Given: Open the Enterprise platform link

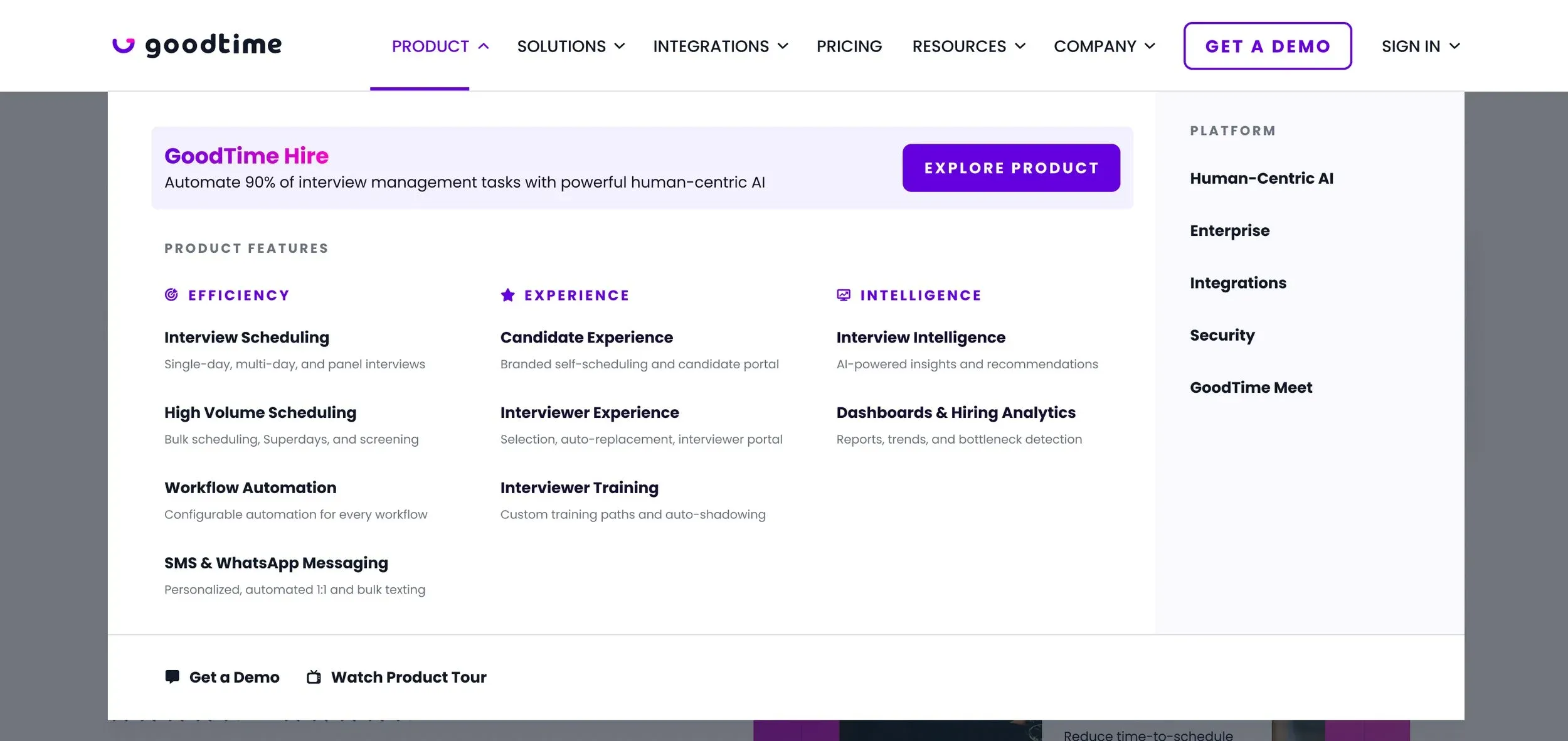Looking at the screenshot, I should click(1230, 231).
